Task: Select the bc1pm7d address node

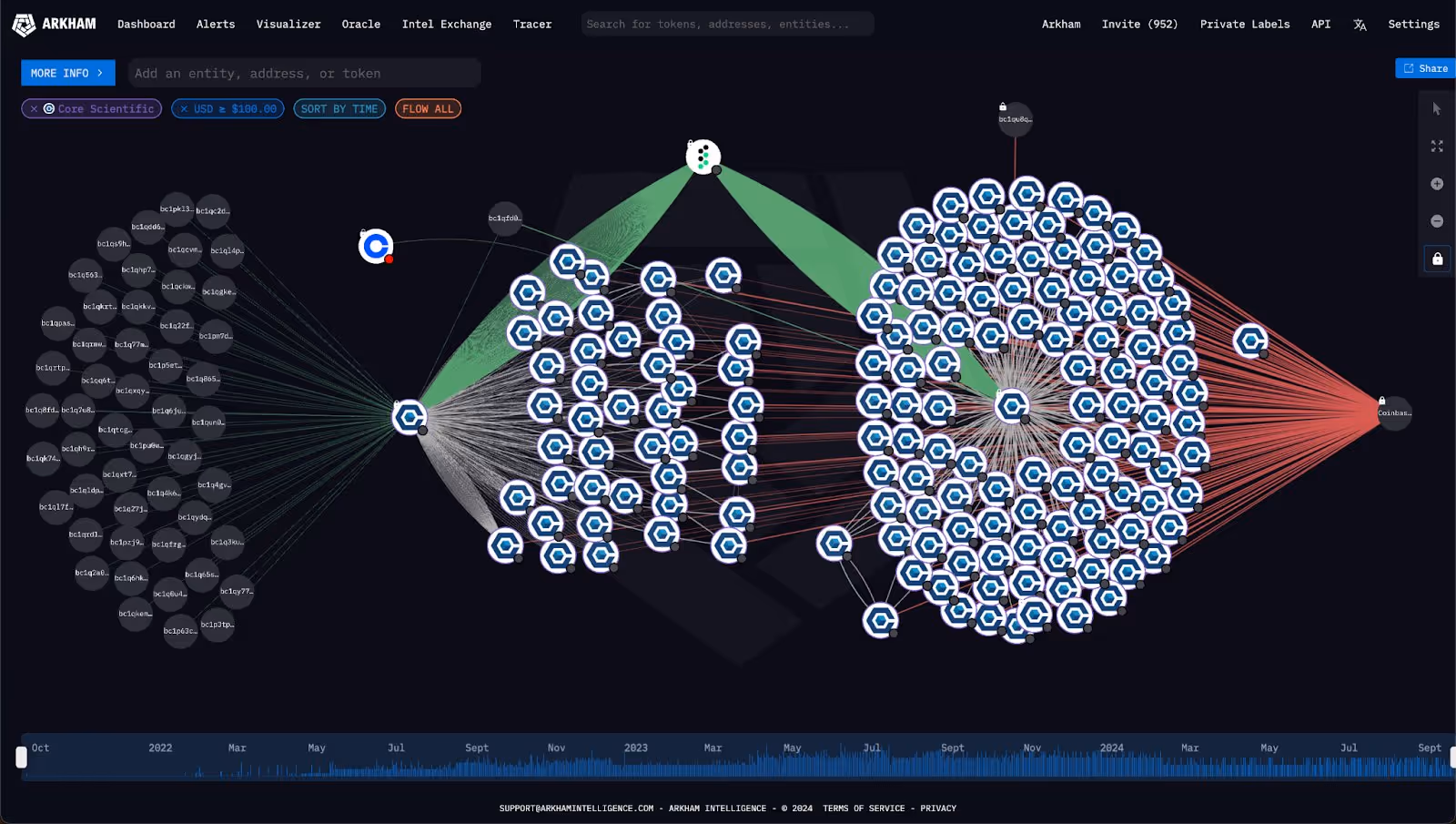Action: click(216, 336)
